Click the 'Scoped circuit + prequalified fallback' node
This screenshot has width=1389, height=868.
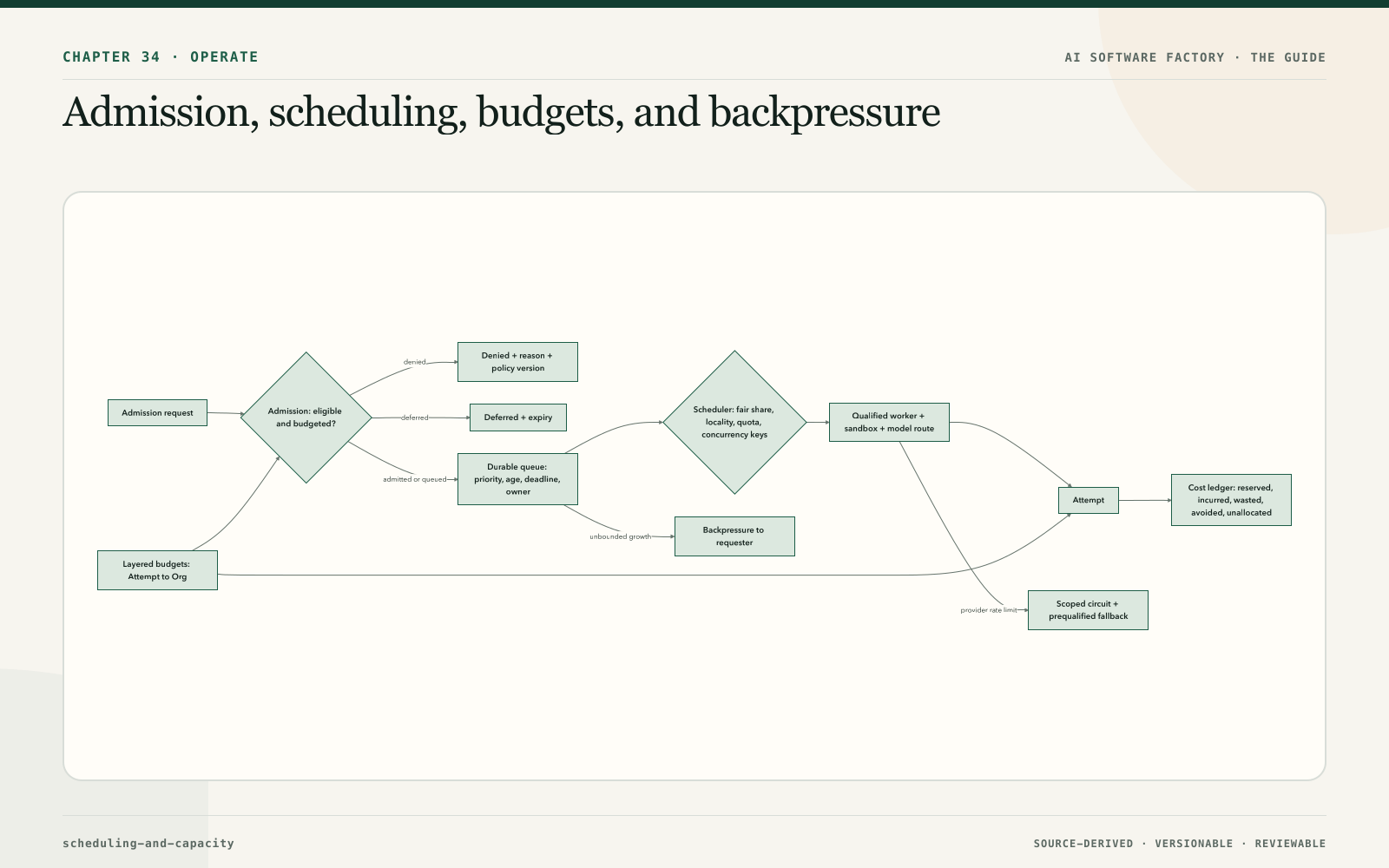coord(1088,610)
